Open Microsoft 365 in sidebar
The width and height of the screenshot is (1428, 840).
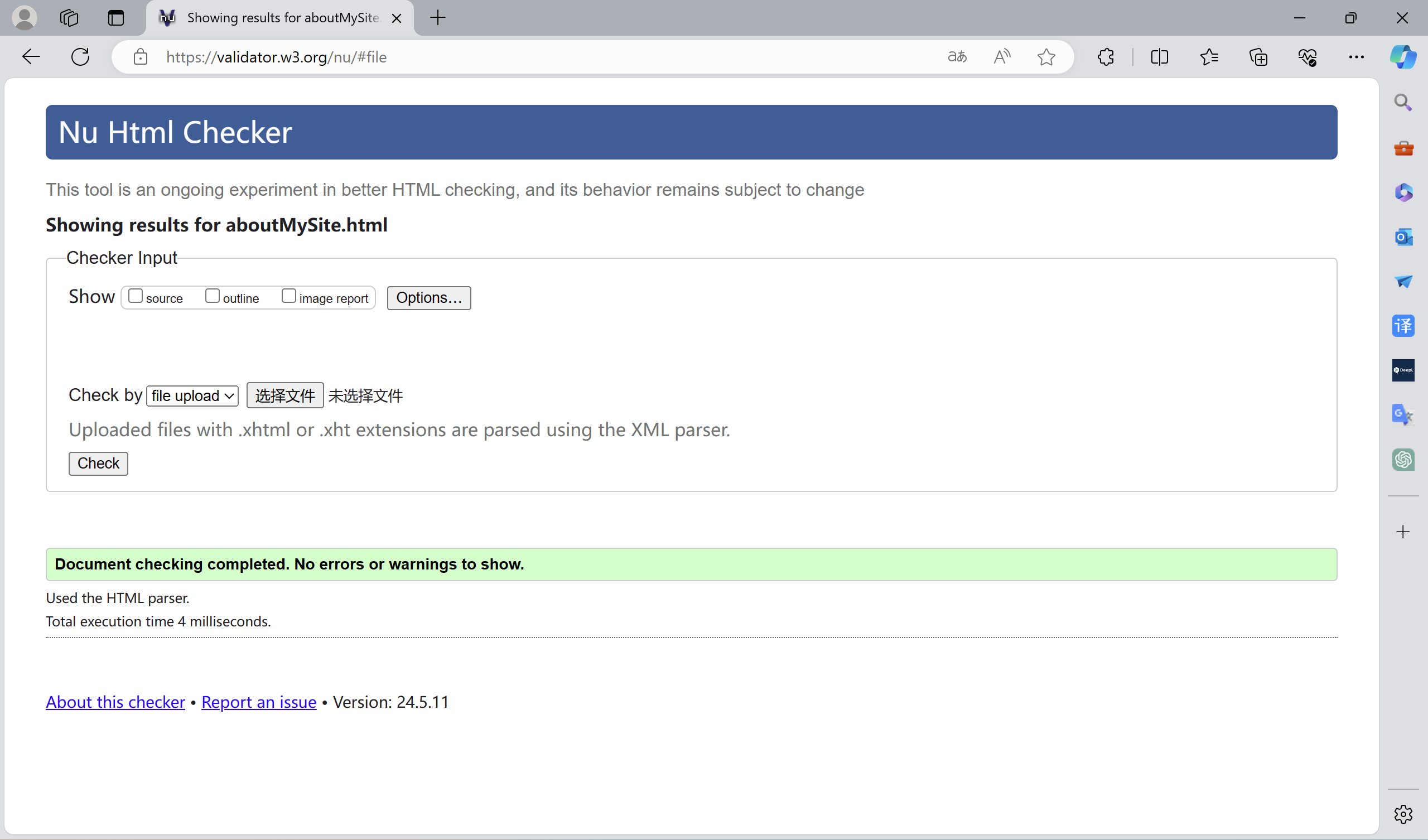pyautogui.click(x=1403, y=192)
